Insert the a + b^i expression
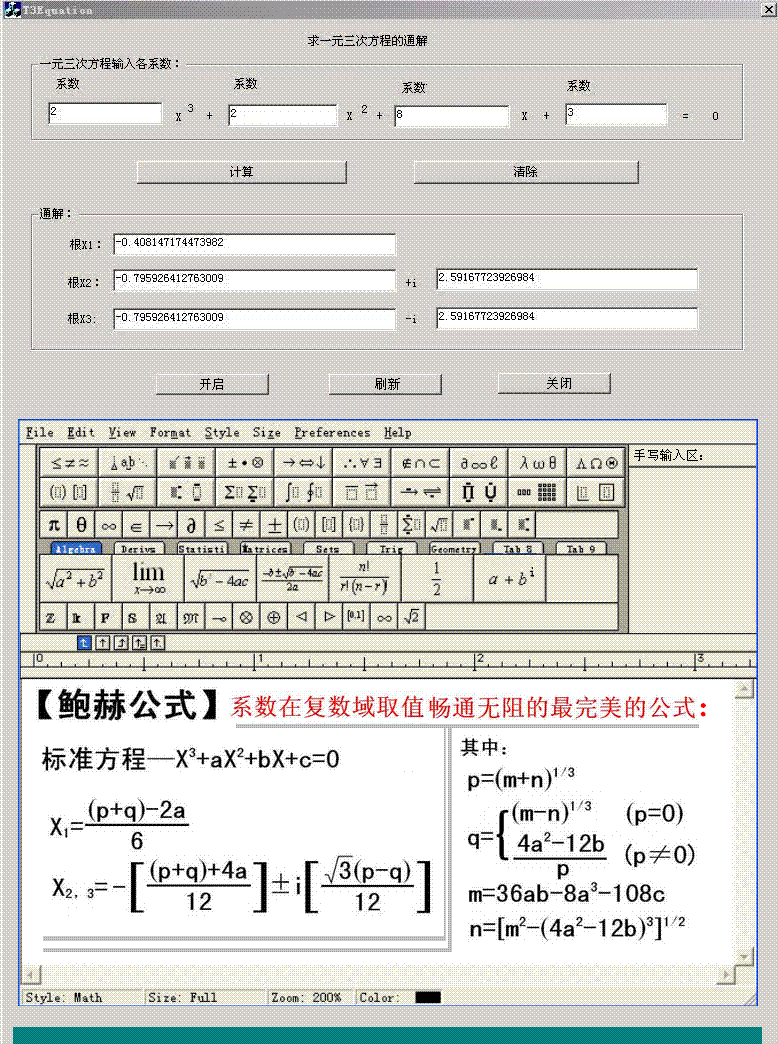This screenshot has width=778, height=1044. coord(510,579)
